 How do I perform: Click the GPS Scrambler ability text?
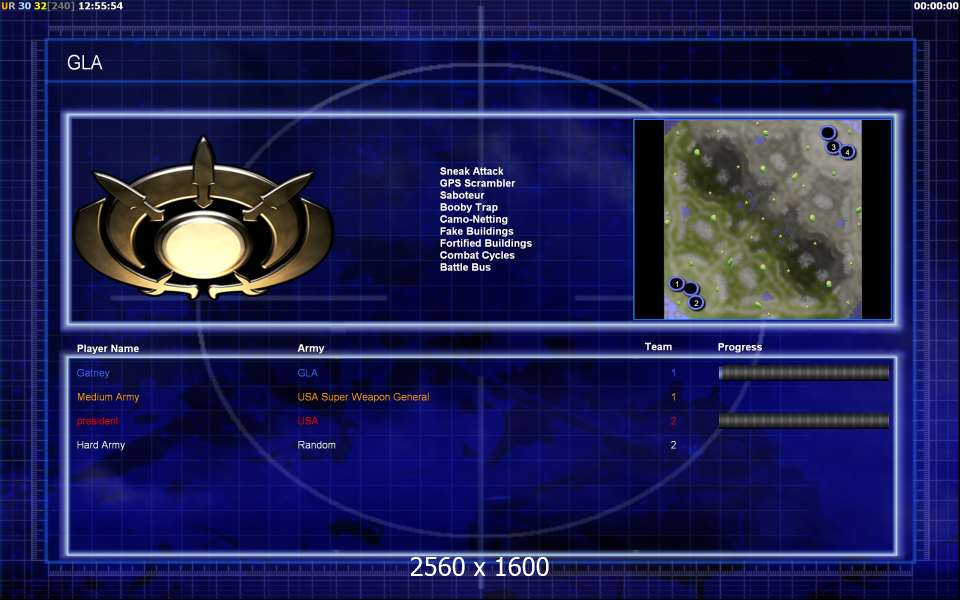477,183
